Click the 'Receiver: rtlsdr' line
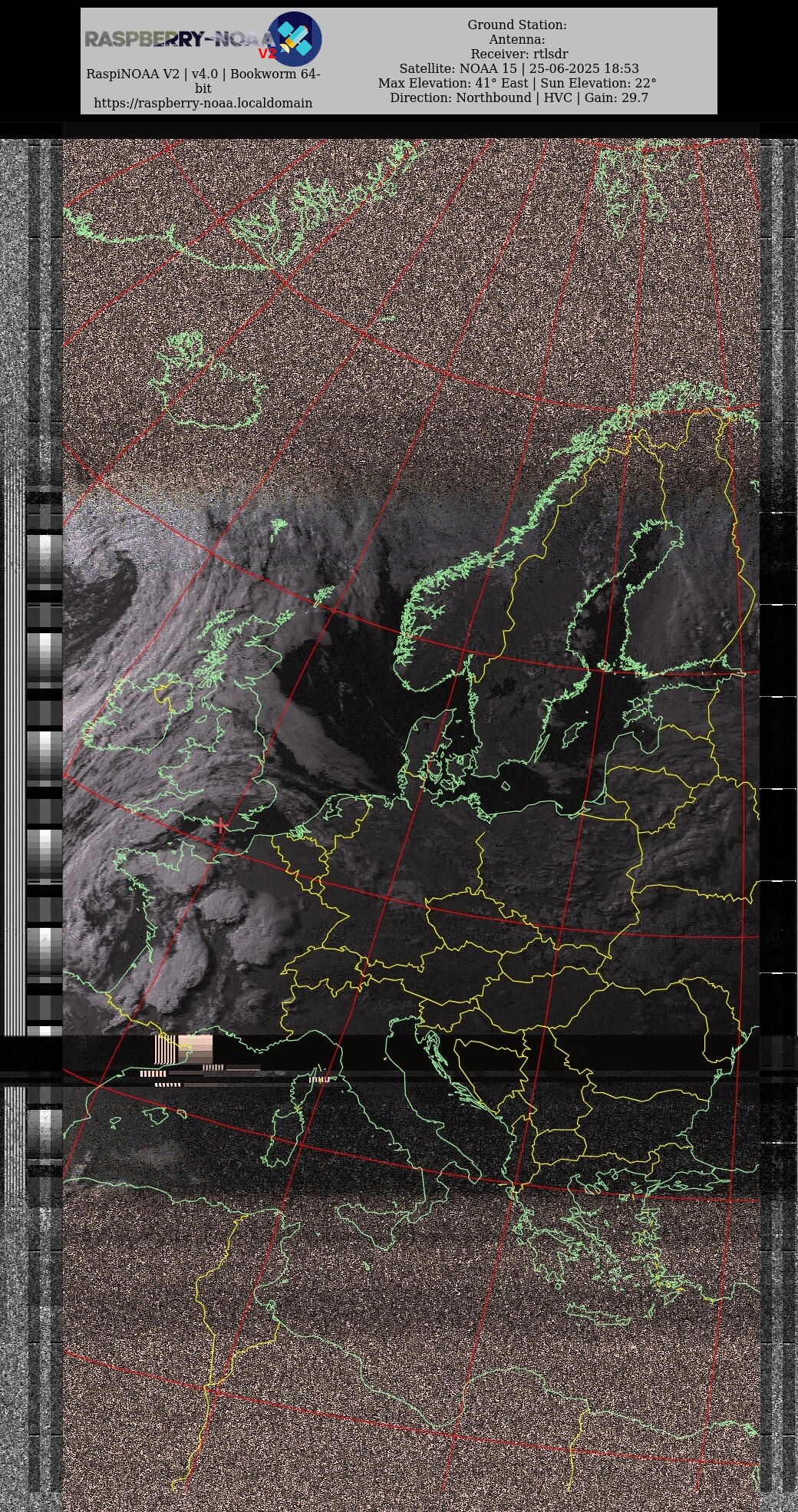Image resolution: width=798 pixels, height=1512 pixels. tap(519, 54)
